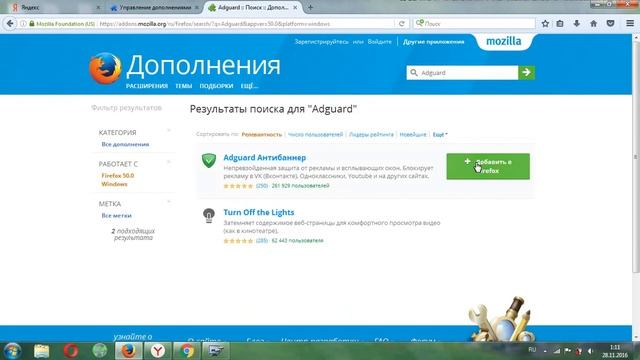Open the downloads arrow icon
This screenshot has height=360, width=640.
point(576,24)
